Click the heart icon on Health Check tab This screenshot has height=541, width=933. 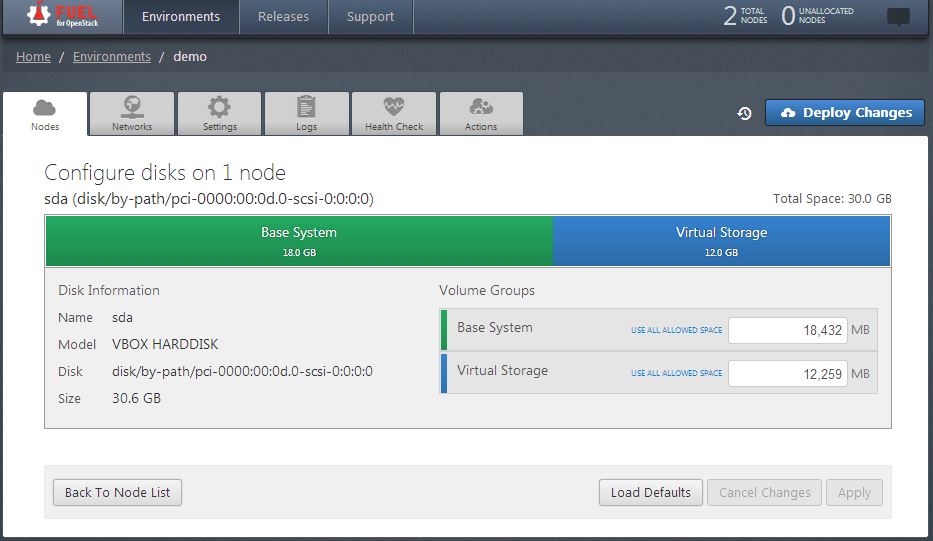point(393,107)
